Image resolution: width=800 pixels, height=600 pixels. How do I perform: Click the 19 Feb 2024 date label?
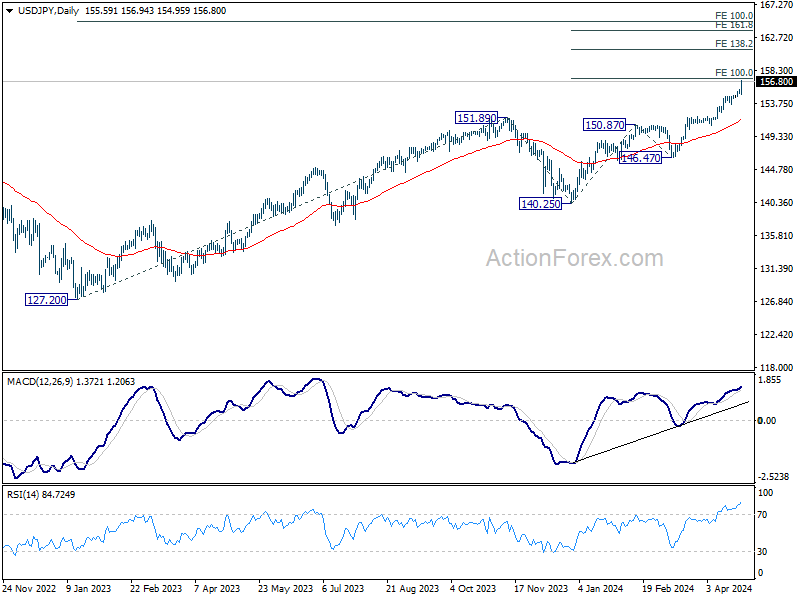point(668,589)
